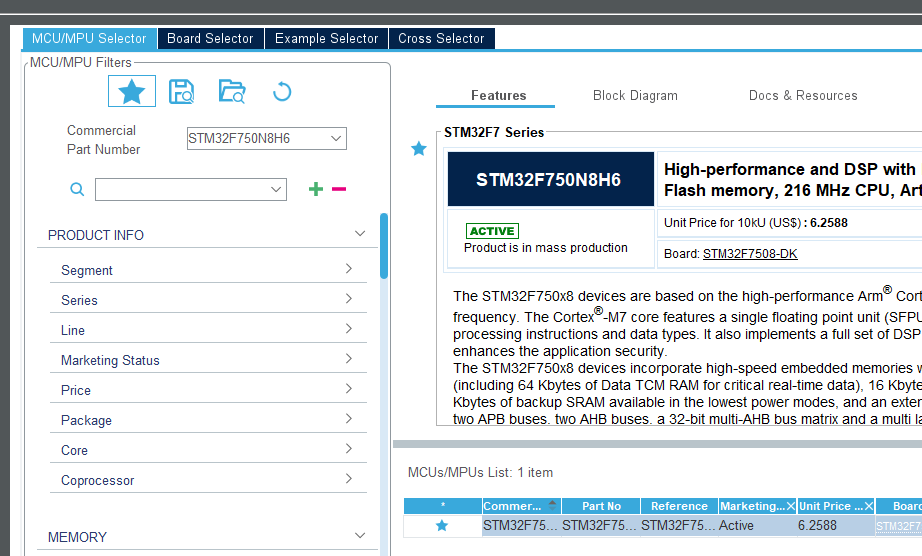
Task: Expand the Core filter
Action: (x=349, y=448)
